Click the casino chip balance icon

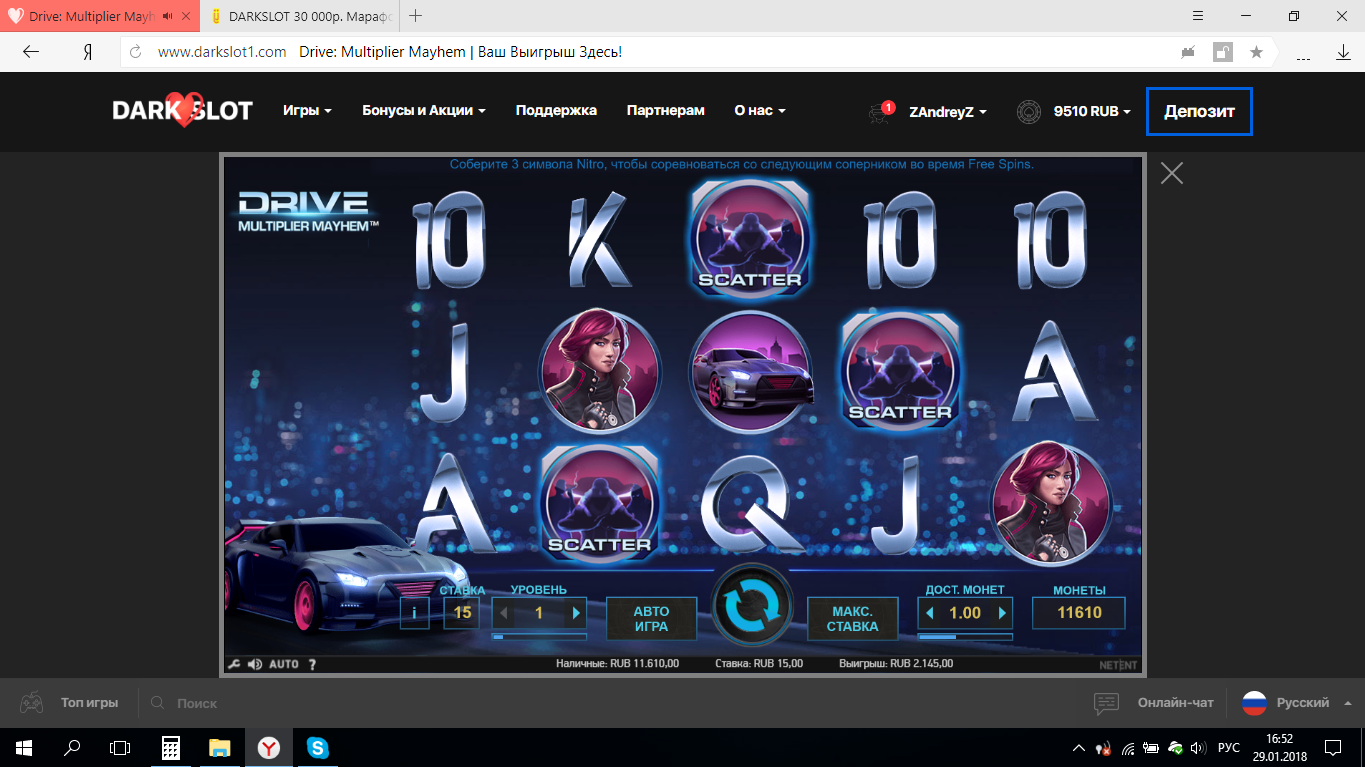coord(1029,112)
